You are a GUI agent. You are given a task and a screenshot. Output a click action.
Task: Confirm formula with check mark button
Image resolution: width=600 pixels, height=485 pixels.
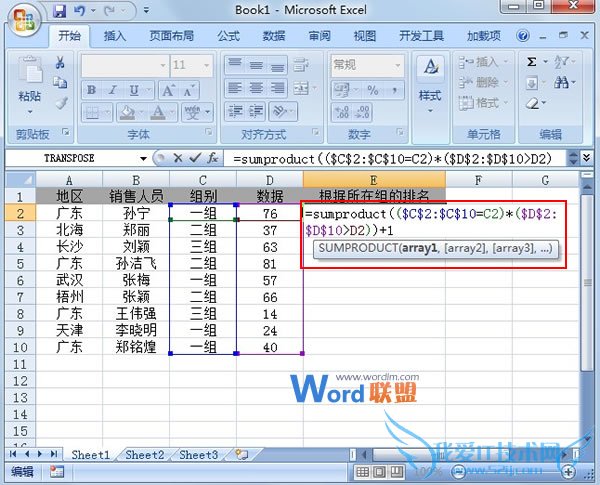(x=195, y=158)
